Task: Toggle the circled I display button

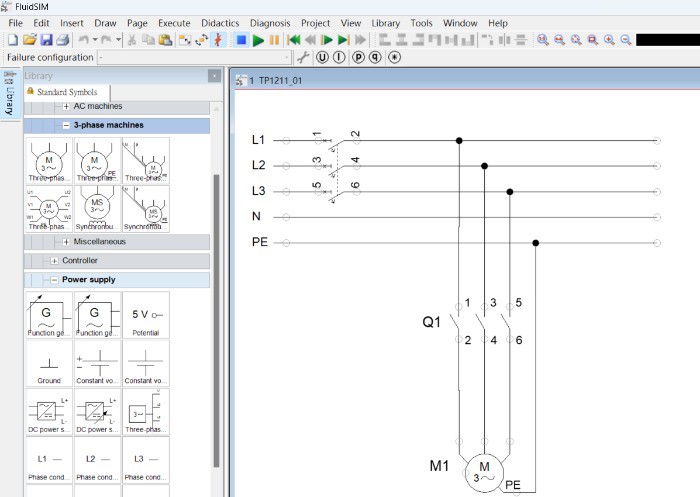Action: pyautogui.click(x=340, y=57)
